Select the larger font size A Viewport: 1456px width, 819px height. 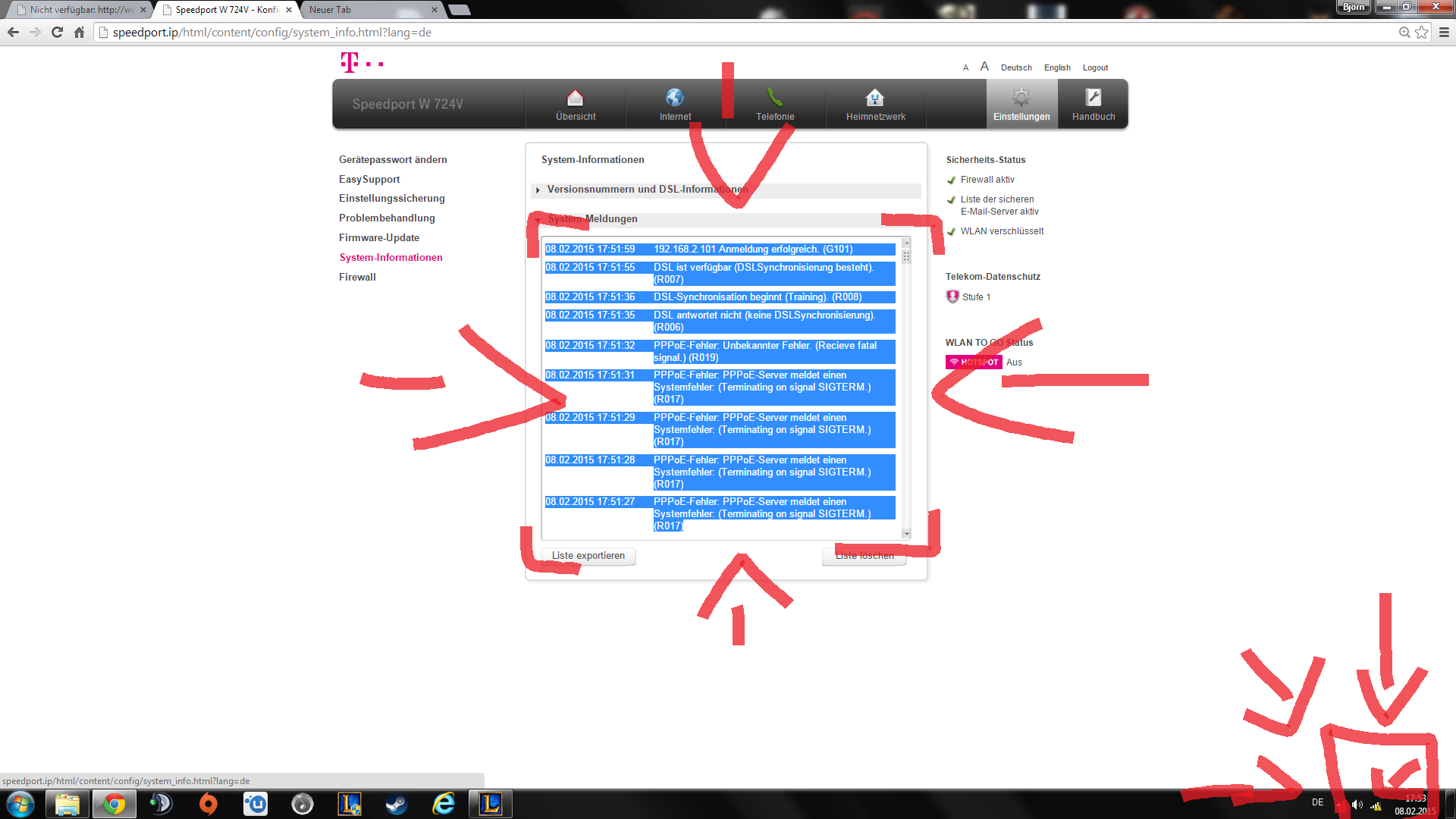[x=984, y=67]
